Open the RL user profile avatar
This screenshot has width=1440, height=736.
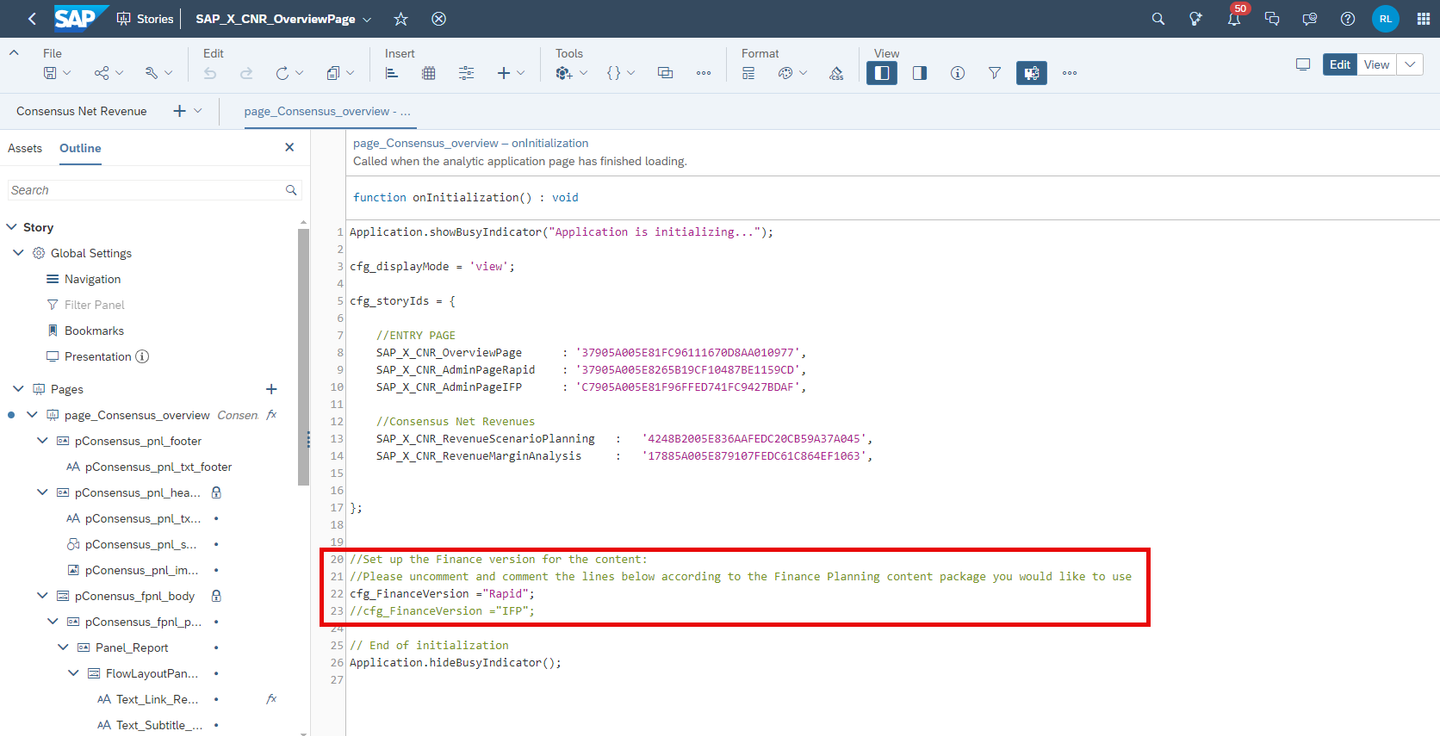pyautogui.click(x=1385, y=19)
